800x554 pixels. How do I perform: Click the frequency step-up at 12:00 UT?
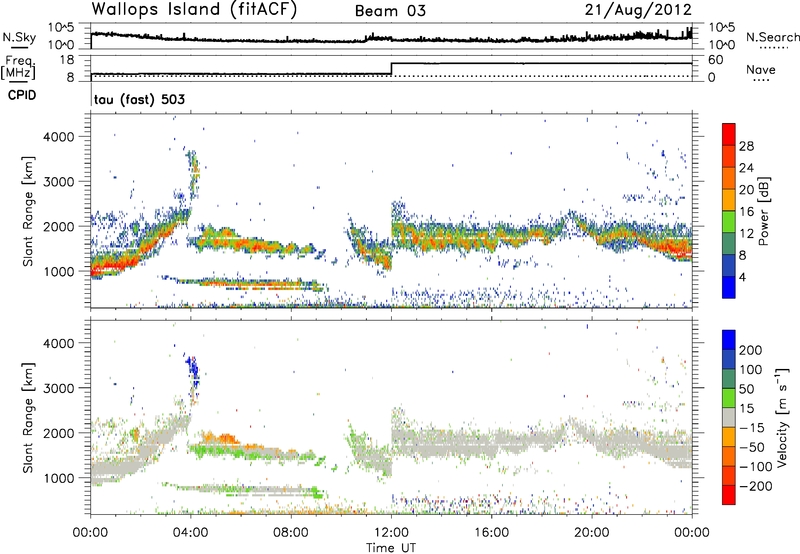point(391,69)
